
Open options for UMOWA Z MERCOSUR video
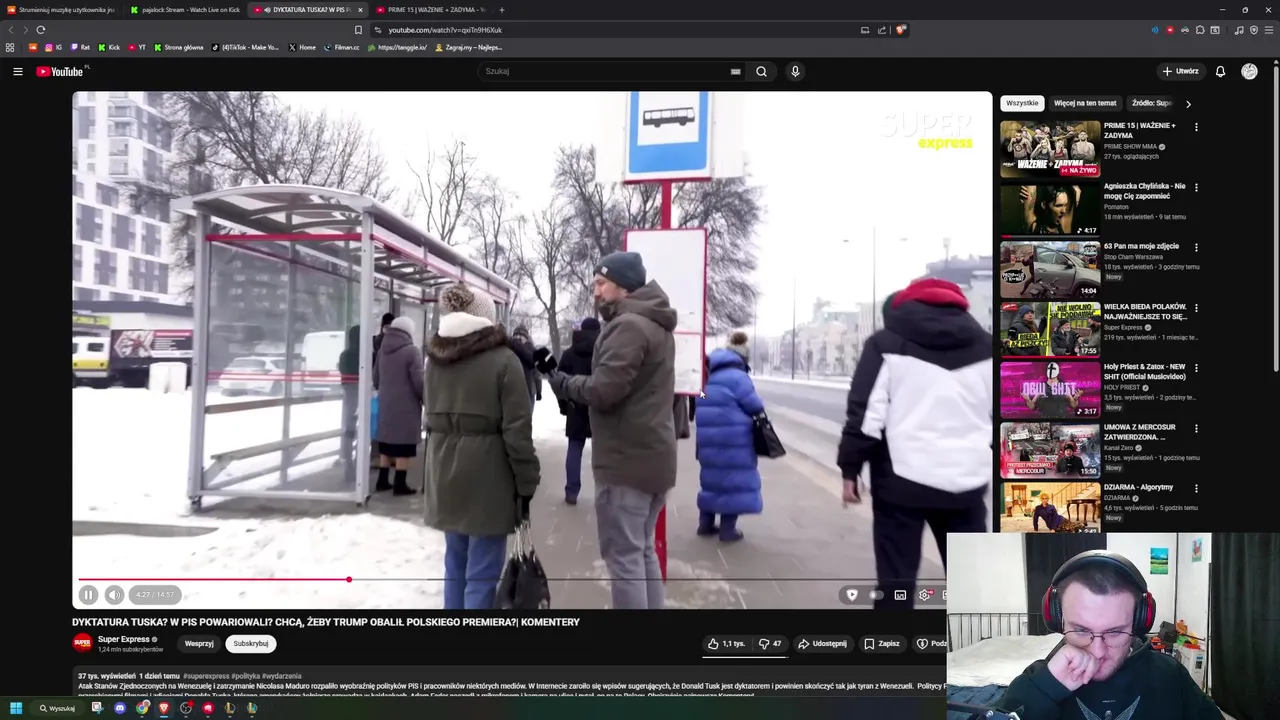[1196, 428]
